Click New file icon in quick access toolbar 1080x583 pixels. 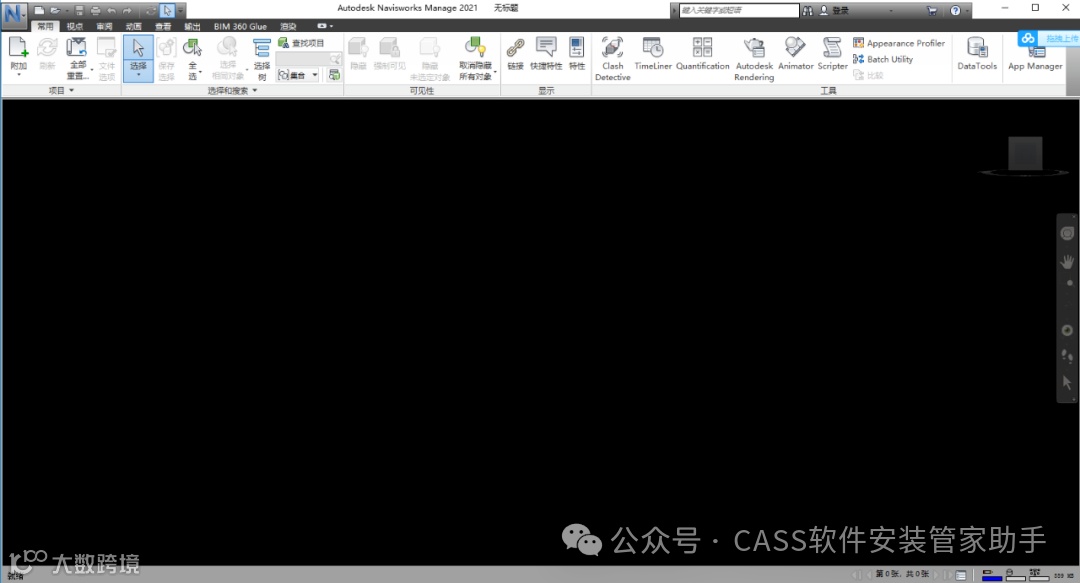pyautogui.click(x=39, y=10)
